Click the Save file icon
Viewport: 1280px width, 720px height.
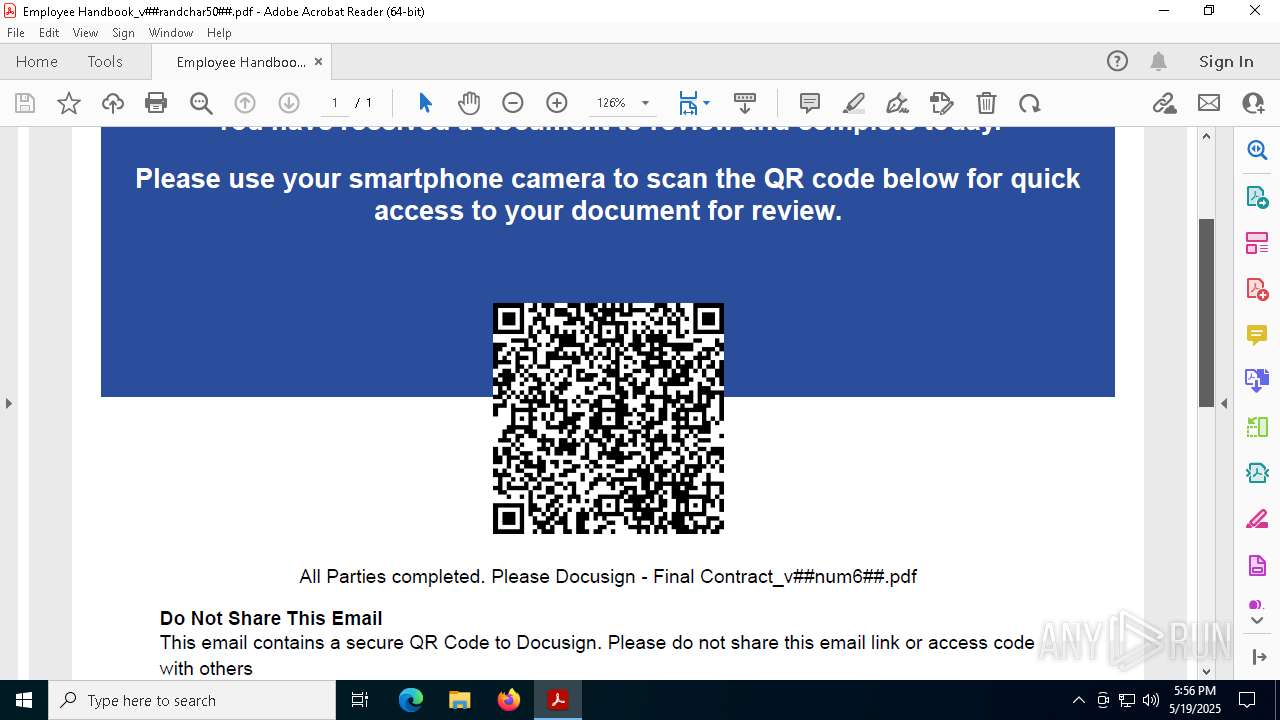25,103
